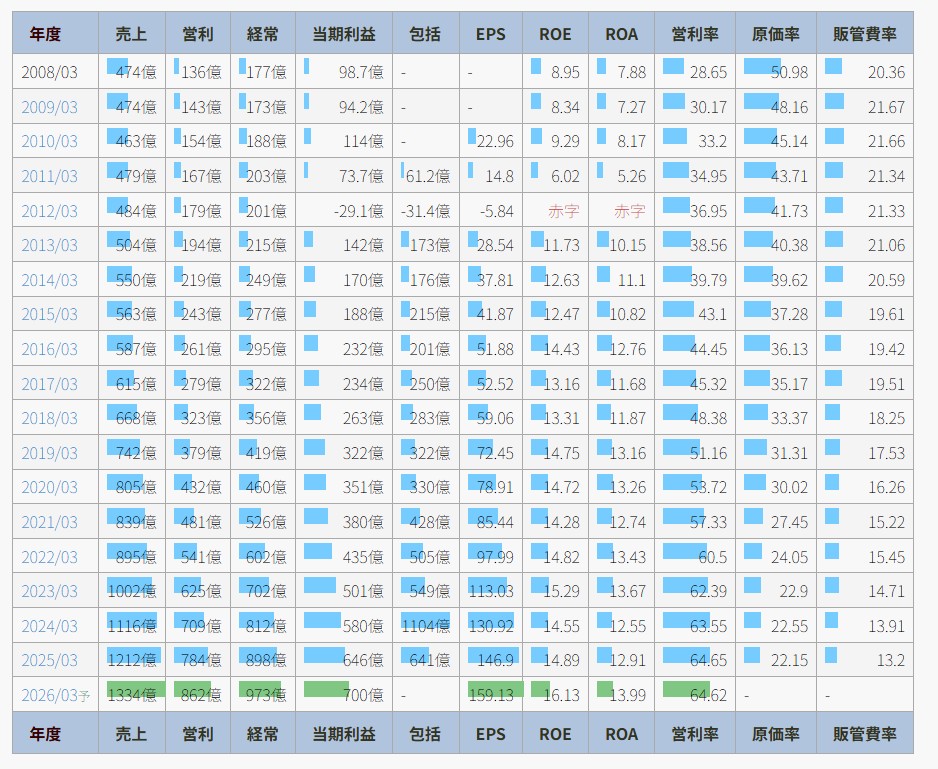Select the 700億 forecast net income cell
This screenshot has width=938, height=769.
344,695
